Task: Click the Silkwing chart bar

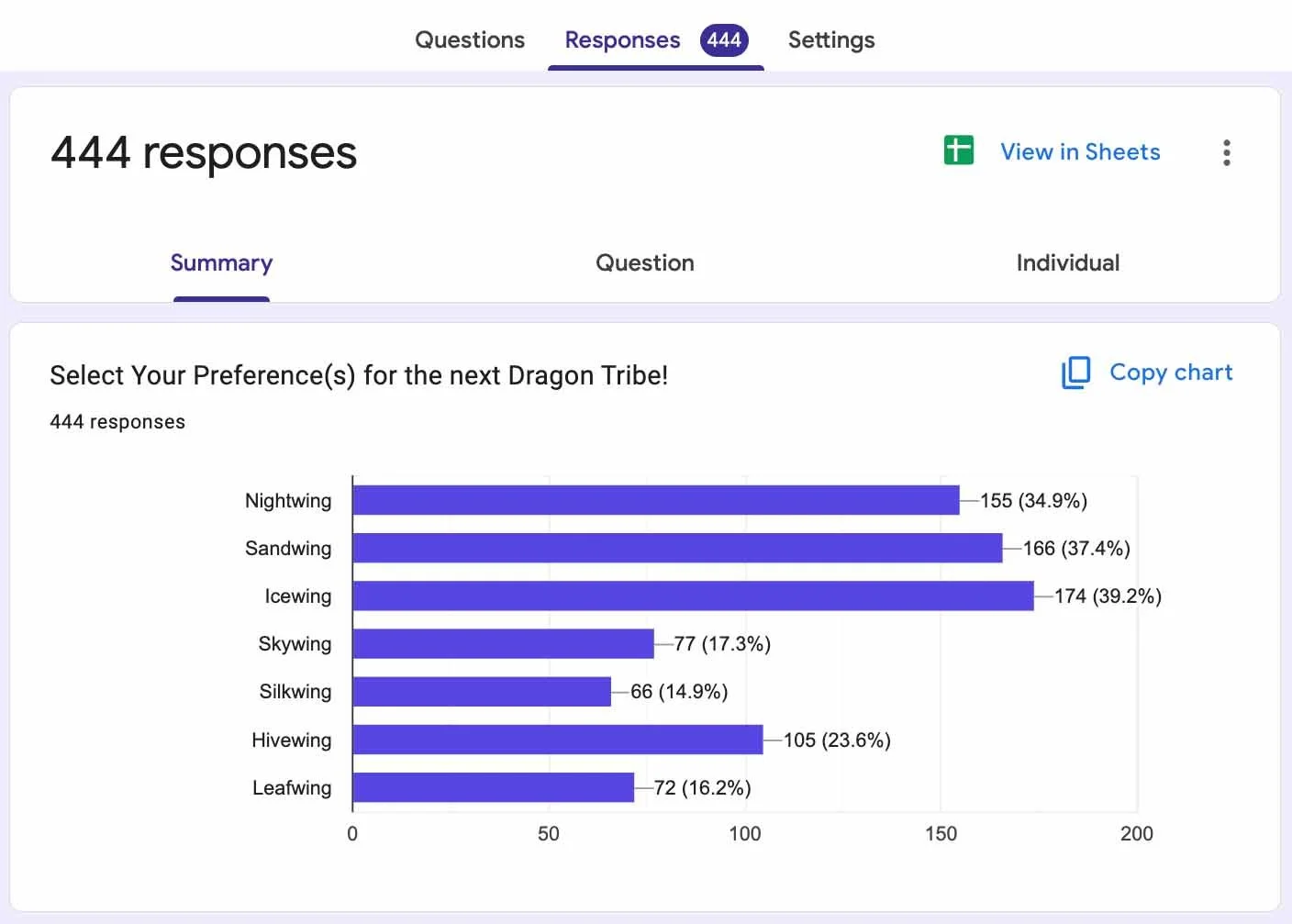Action: tap(482, 691)
